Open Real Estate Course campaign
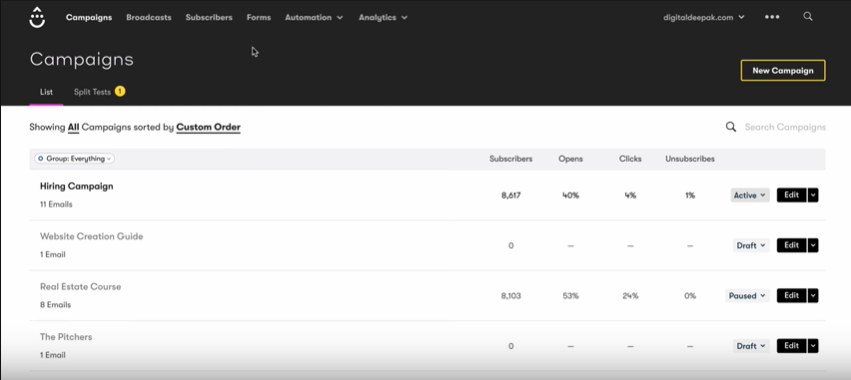 click(80, 287)
